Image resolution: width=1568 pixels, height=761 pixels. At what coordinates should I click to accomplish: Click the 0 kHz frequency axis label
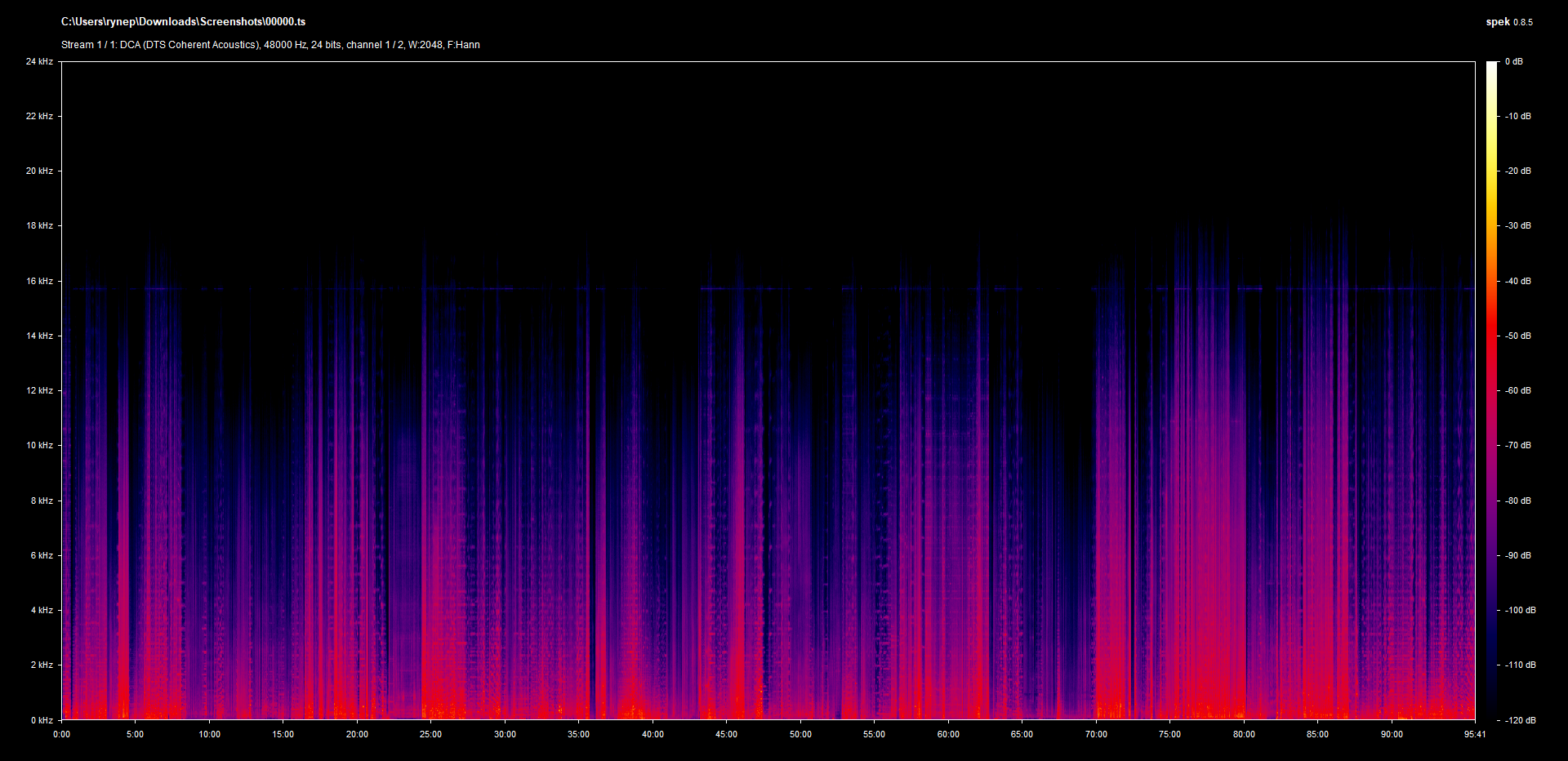[42, 720]
